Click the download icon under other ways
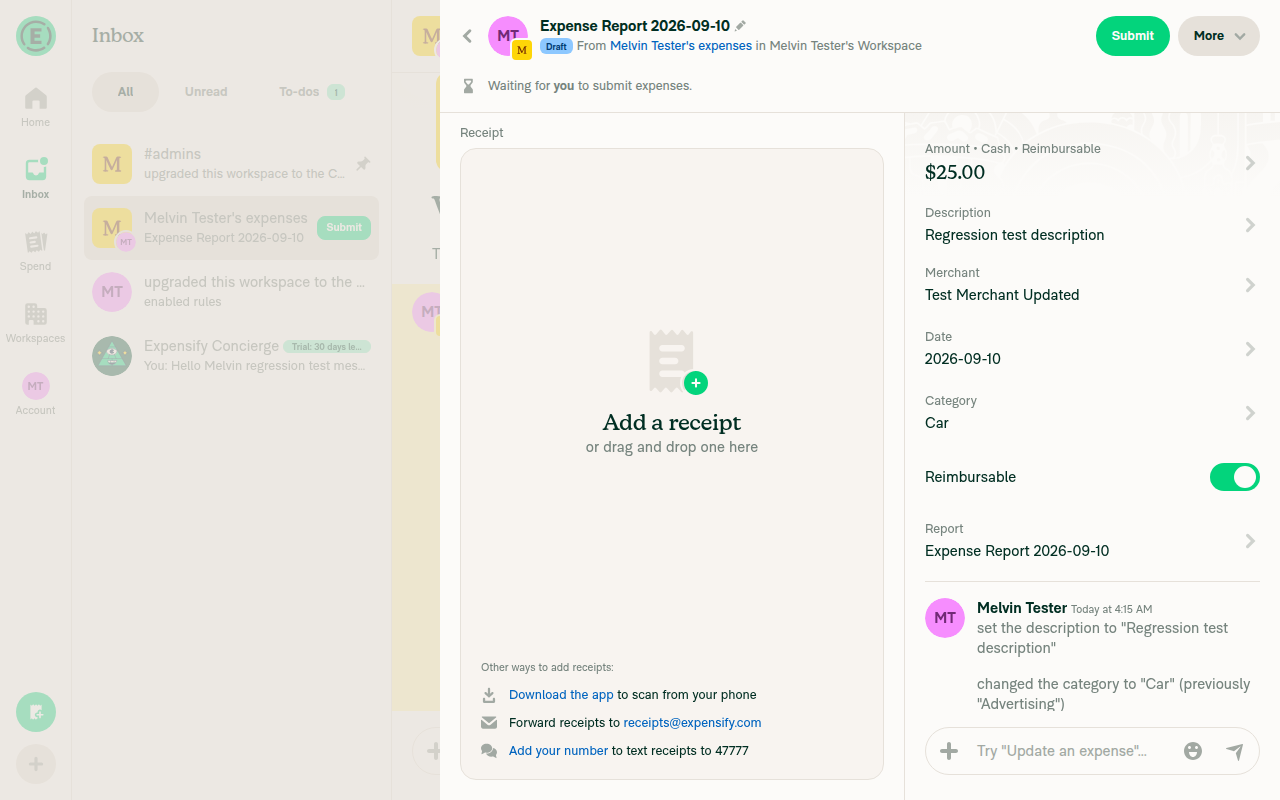Screen dimensions: 1280x800 point(489,695)
